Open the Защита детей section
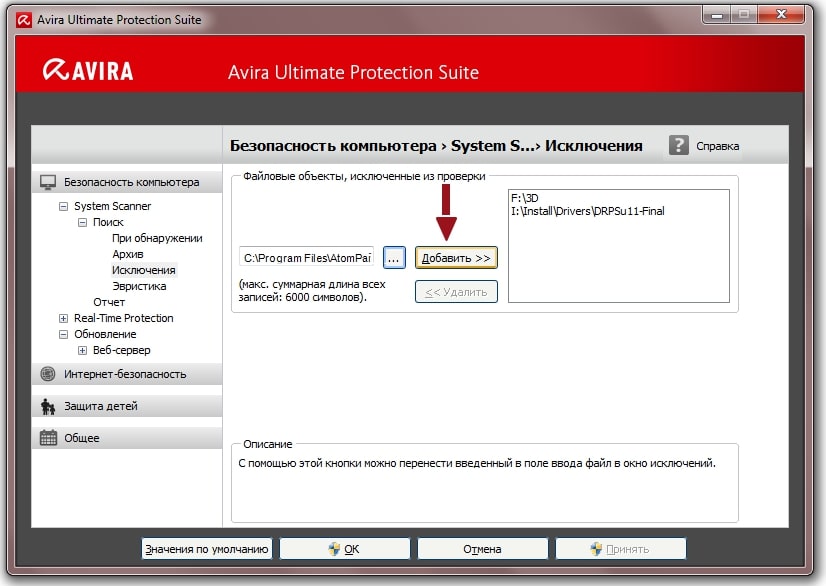826x586 pixels. [127, 406]
